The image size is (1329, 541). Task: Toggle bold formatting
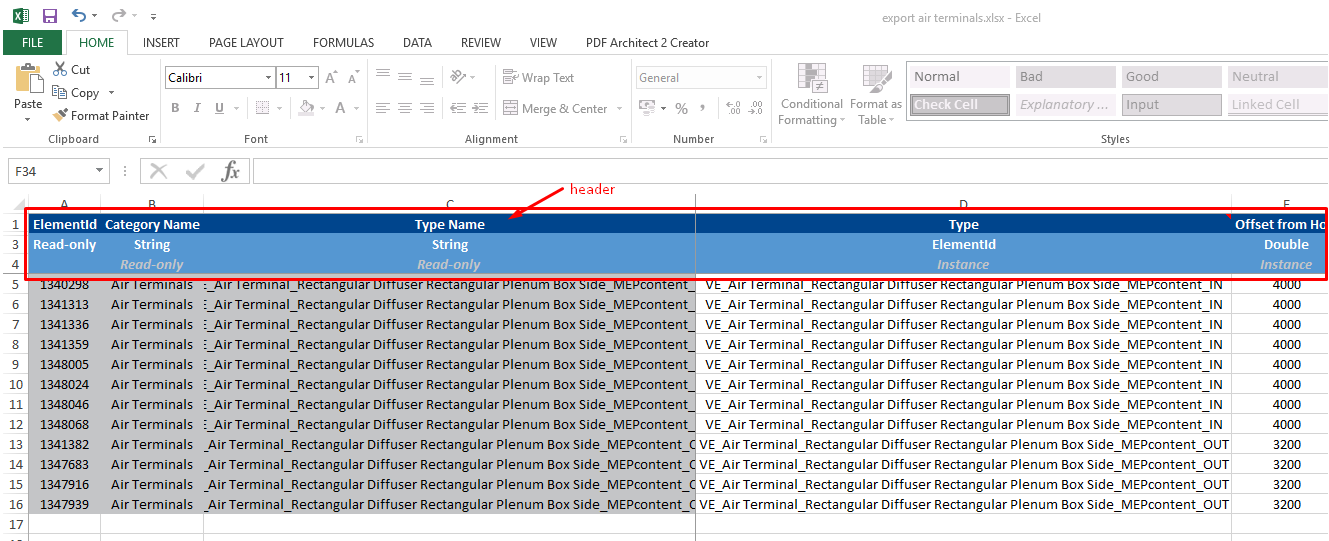click(175, 108)
